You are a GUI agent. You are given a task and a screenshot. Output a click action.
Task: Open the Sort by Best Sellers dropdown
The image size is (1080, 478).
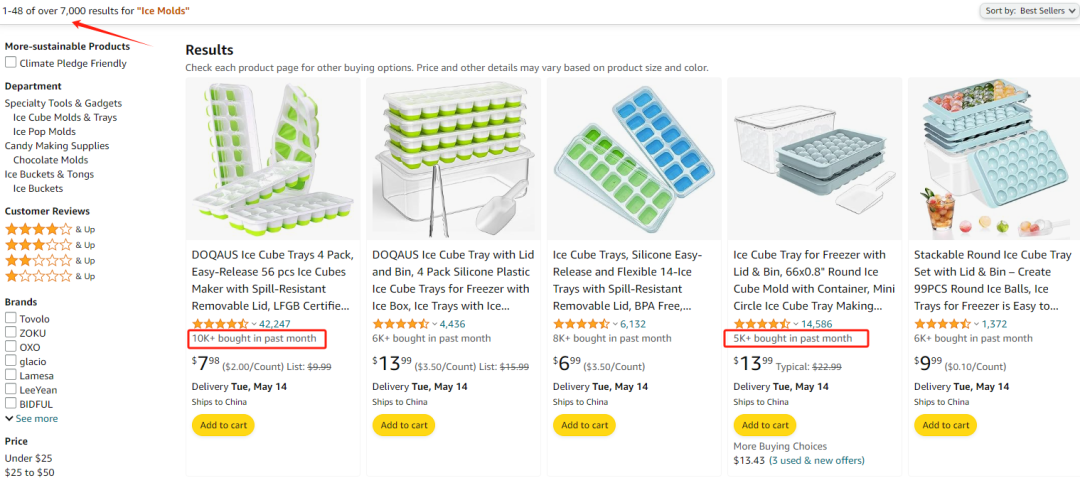coord(1029,11)
